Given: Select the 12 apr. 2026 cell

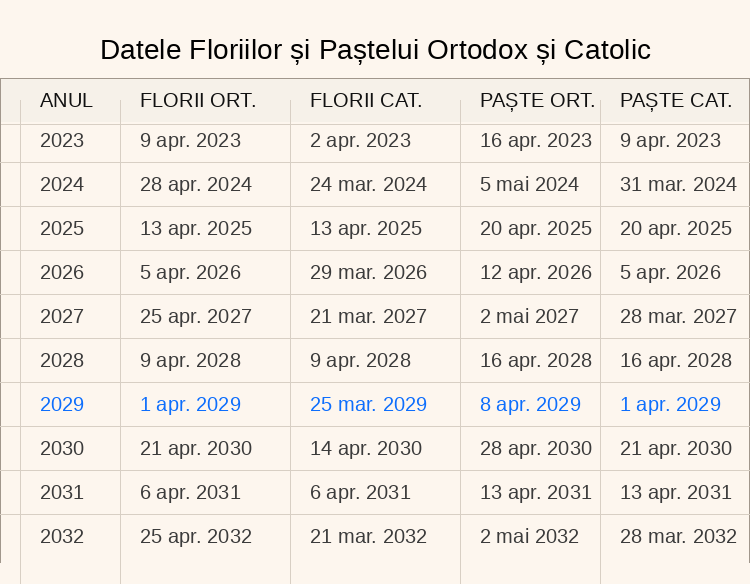Looking at the screenshot, I should coord(536,273).
